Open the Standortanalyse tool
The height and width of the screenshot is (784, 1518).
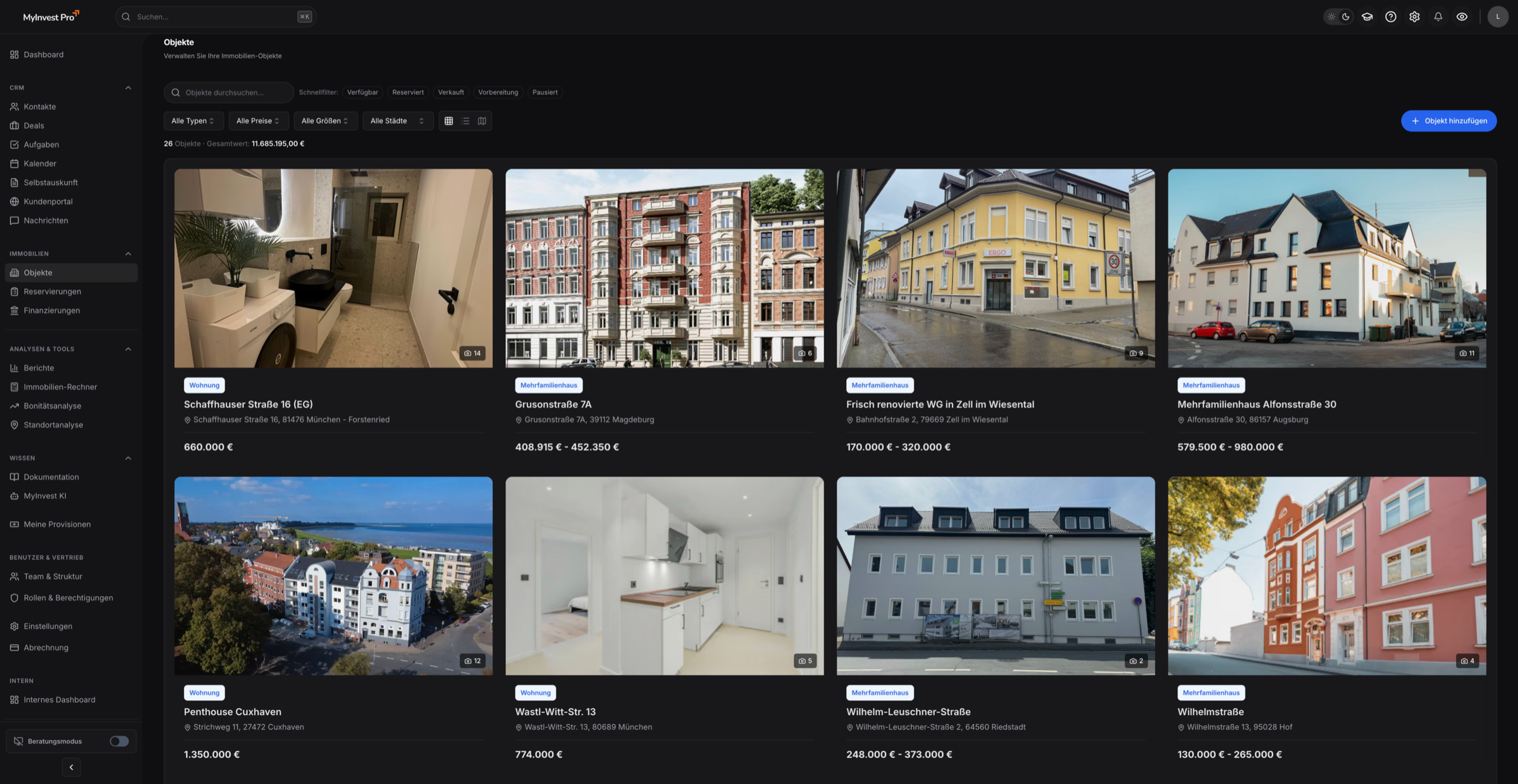pos(53,424)
